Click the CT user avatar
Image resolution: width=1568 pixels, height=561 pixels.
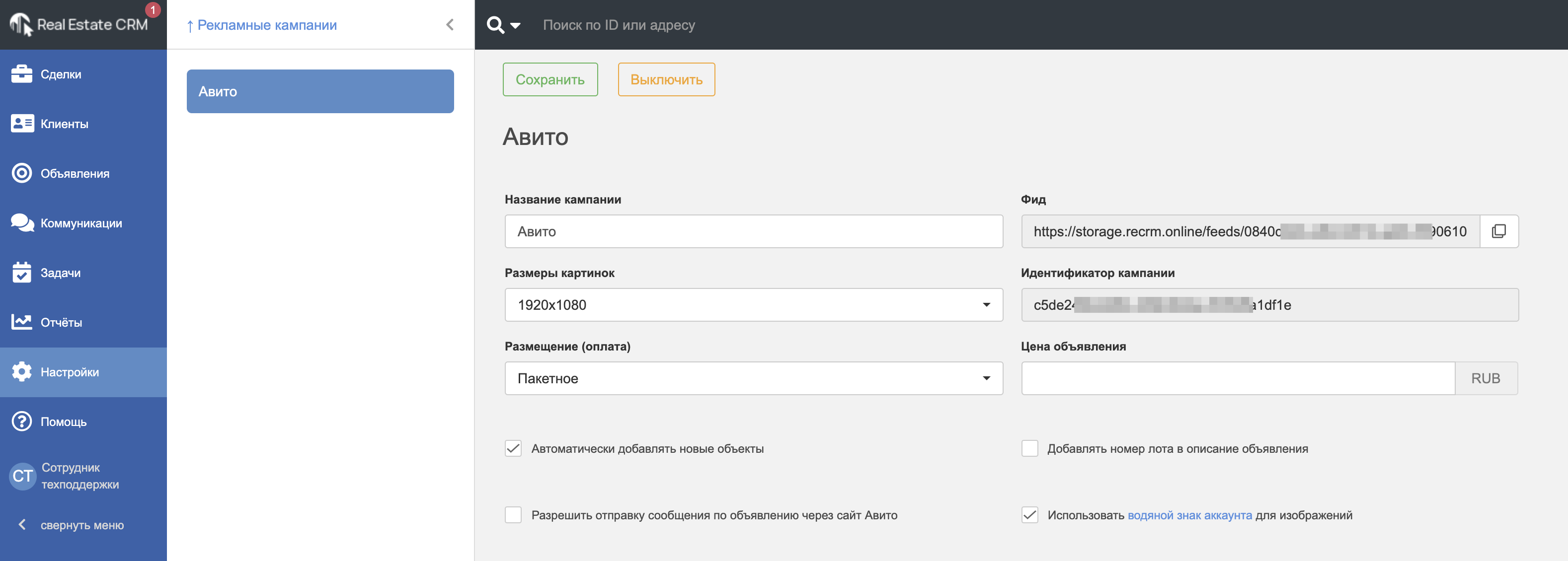tap(22, 476)
